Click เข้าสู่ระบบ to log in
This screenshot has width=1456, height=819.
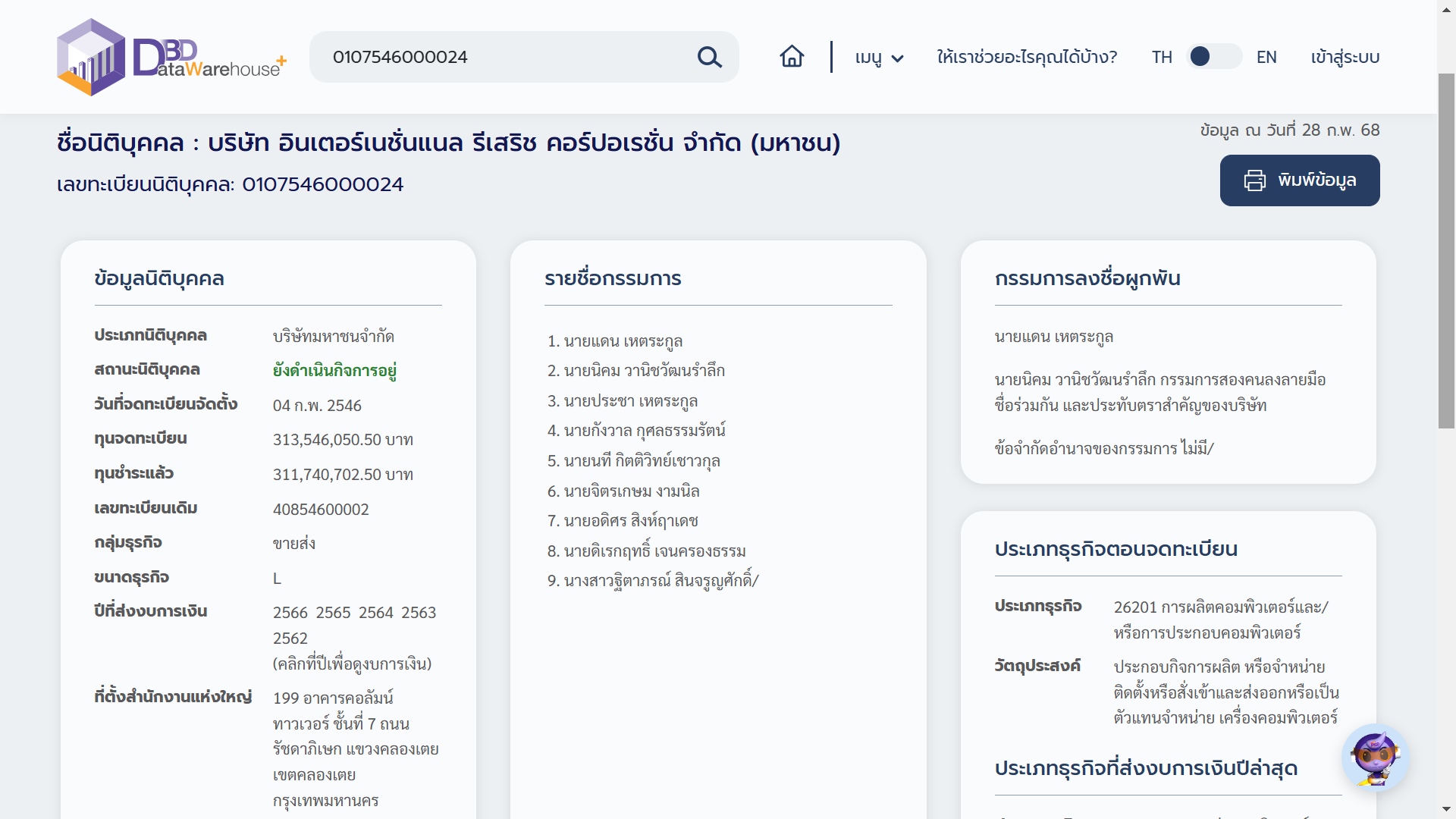click(x=1345, y=57)
